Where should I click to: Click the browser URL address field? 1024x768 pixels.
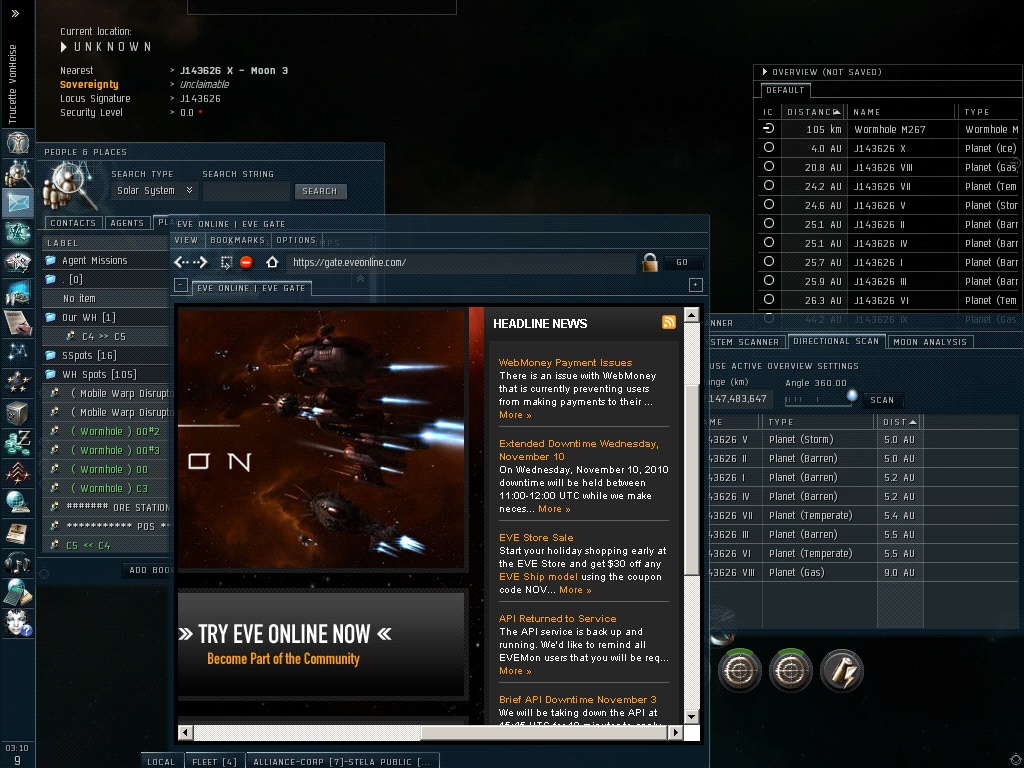pos(462,262)
